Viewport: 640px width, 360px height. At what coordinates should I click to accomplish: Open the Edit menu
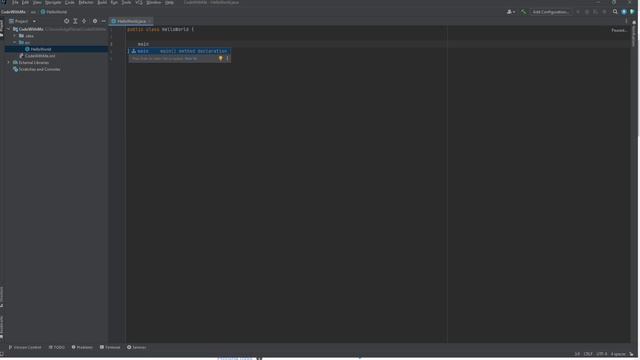25,2
